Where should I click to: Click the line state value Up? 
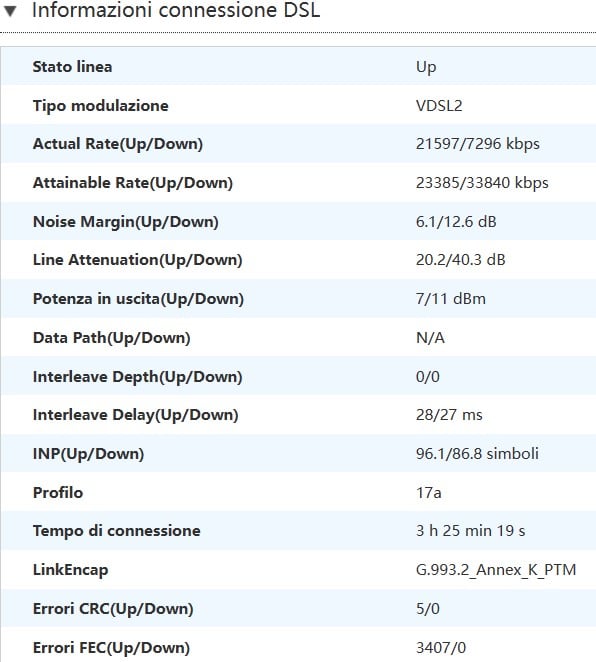click(426, 67)
